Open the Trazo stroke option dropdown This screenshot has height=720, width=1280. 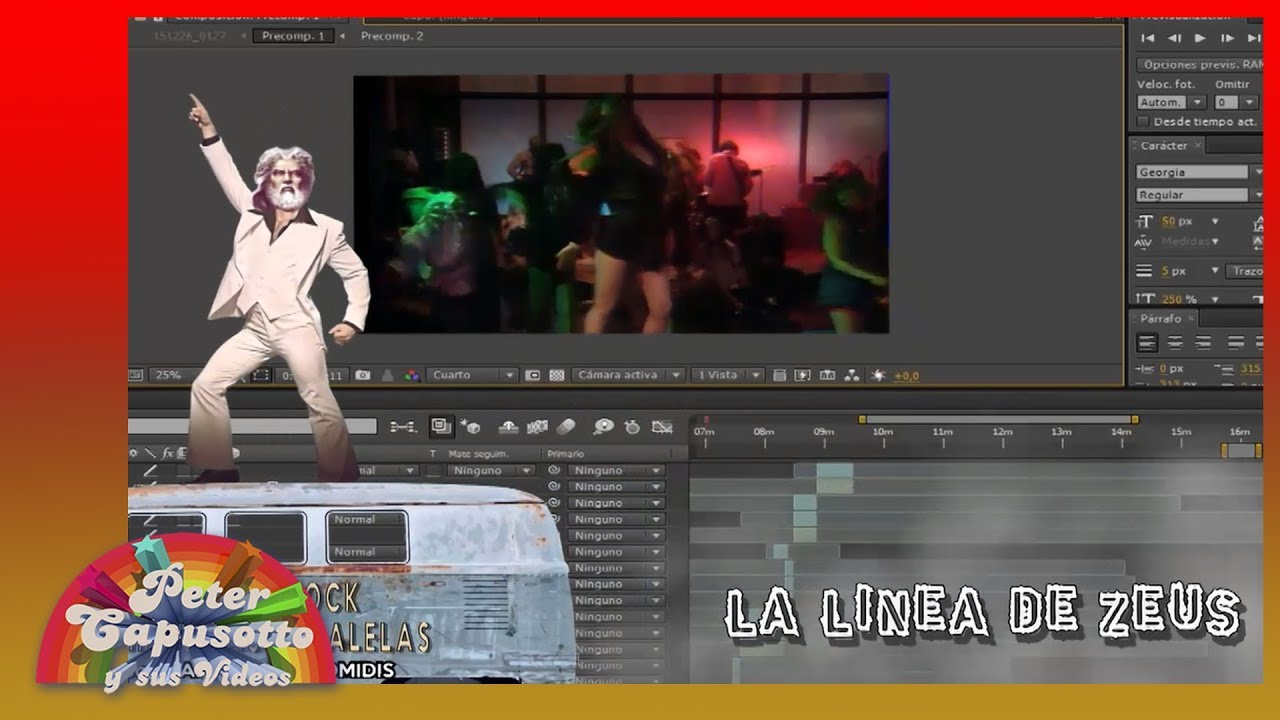pyautogui.click(x=1246, y=271)
